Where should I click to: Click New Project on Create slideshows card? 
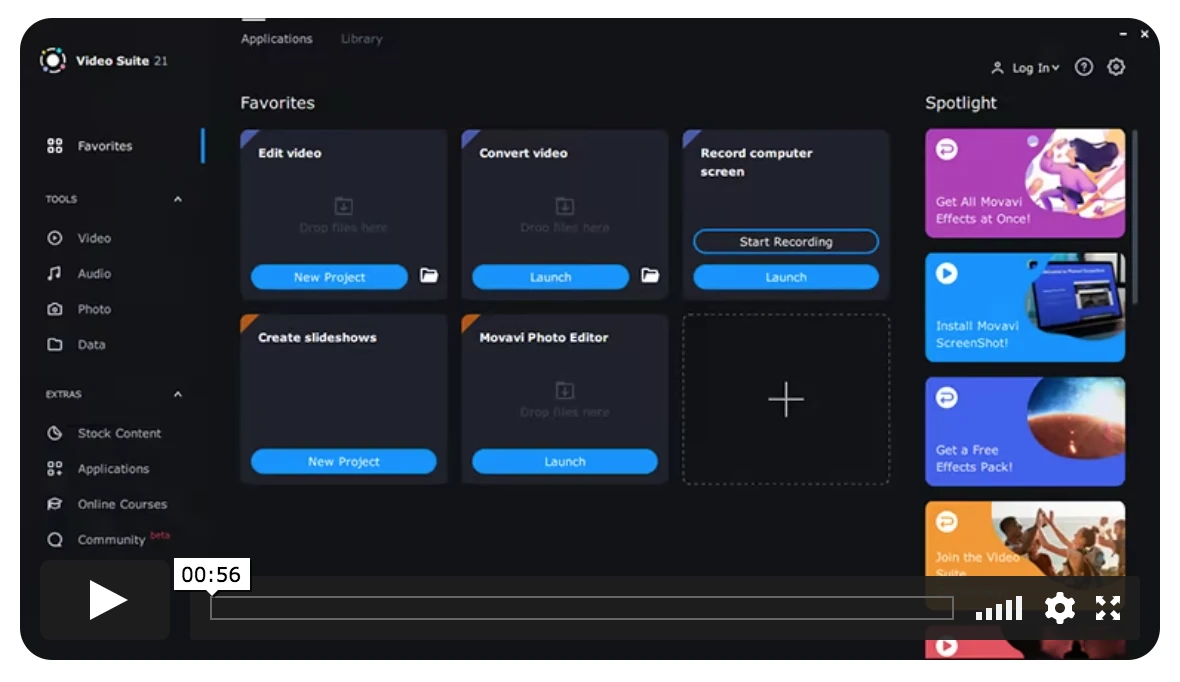tap(343, 461)
